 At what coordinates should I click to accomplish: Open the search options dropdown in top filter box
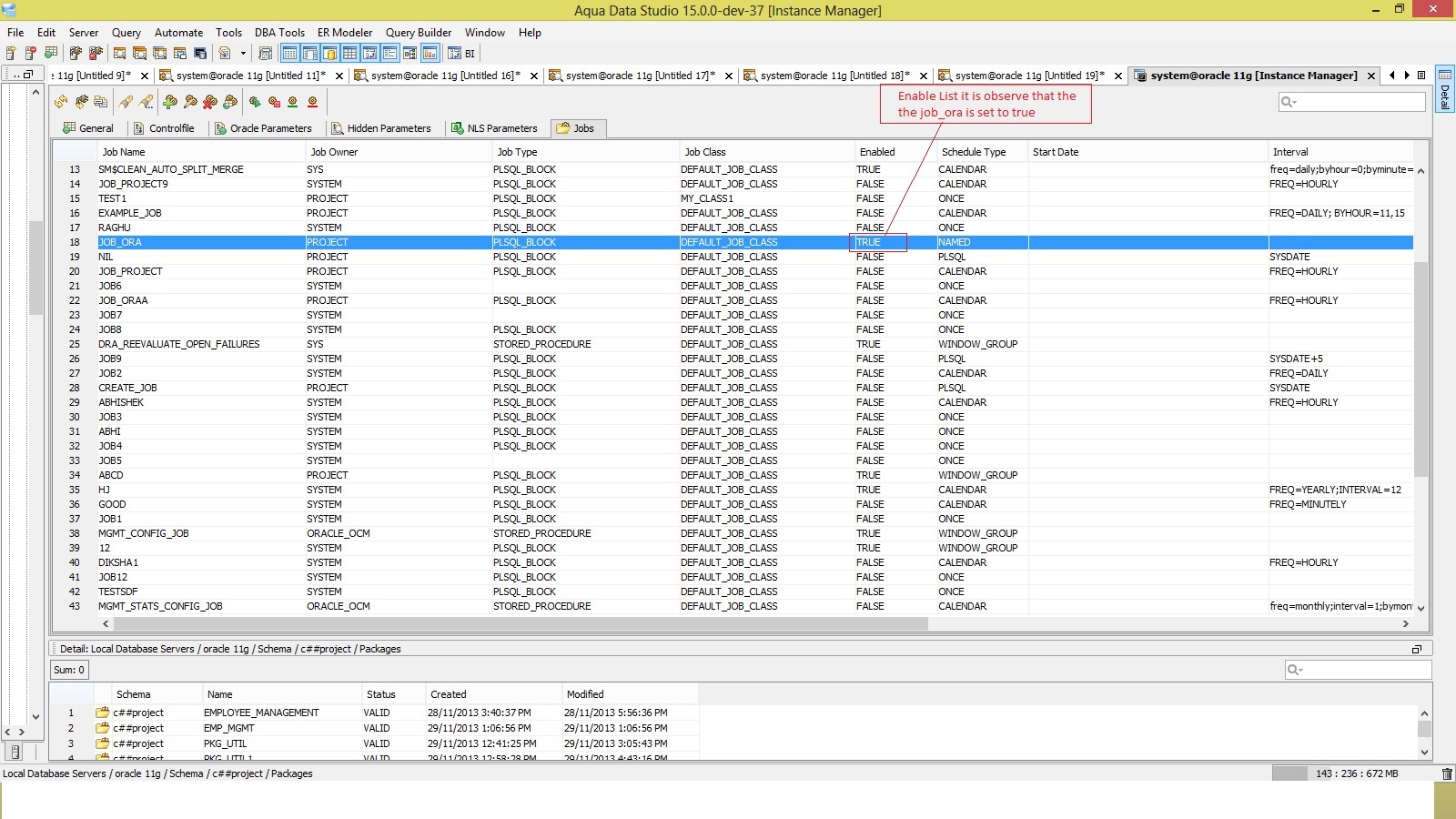coord(1289,102)
